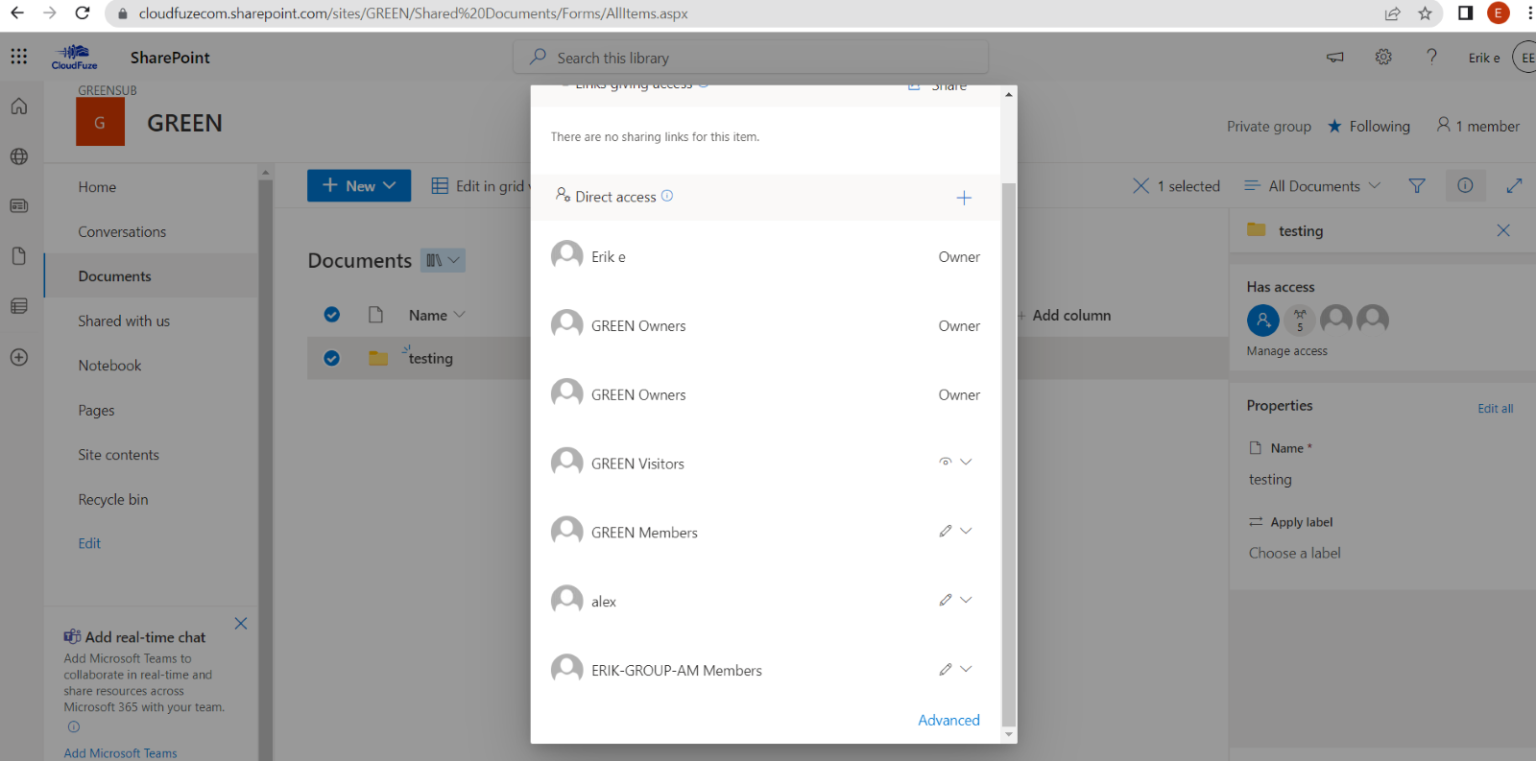Click the details pane info icon

pyautogui.click(x=1464, y=185)
